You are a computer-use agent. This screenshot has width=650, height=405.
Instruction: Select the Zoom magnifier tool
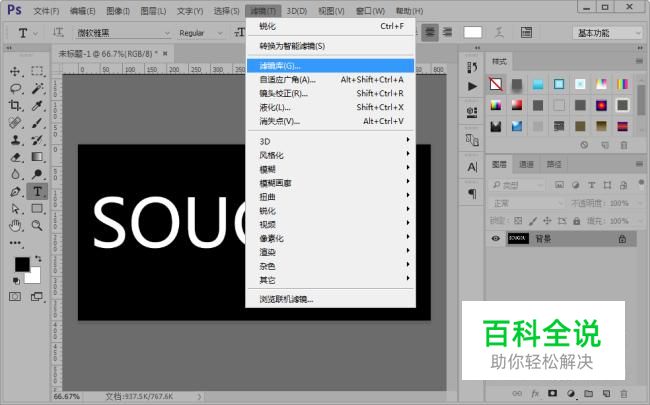[37, 226]
